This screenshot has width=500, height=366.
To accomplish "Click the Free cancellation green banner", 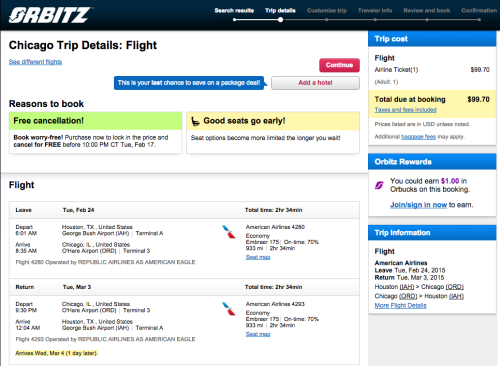I will (x=95, y=121).
